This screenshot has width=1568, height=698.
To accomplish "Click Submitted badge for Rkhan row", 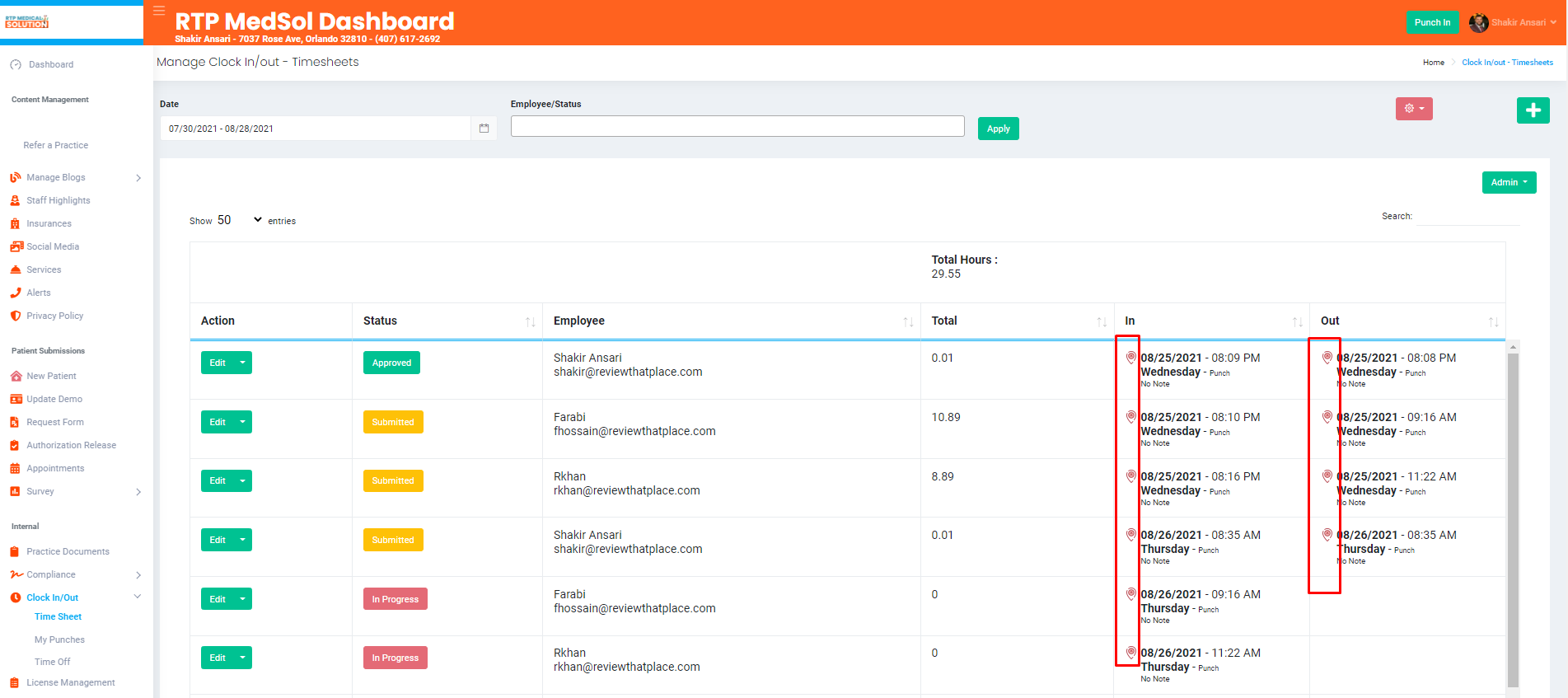I will pyautogui.click(x=393, y=480).
